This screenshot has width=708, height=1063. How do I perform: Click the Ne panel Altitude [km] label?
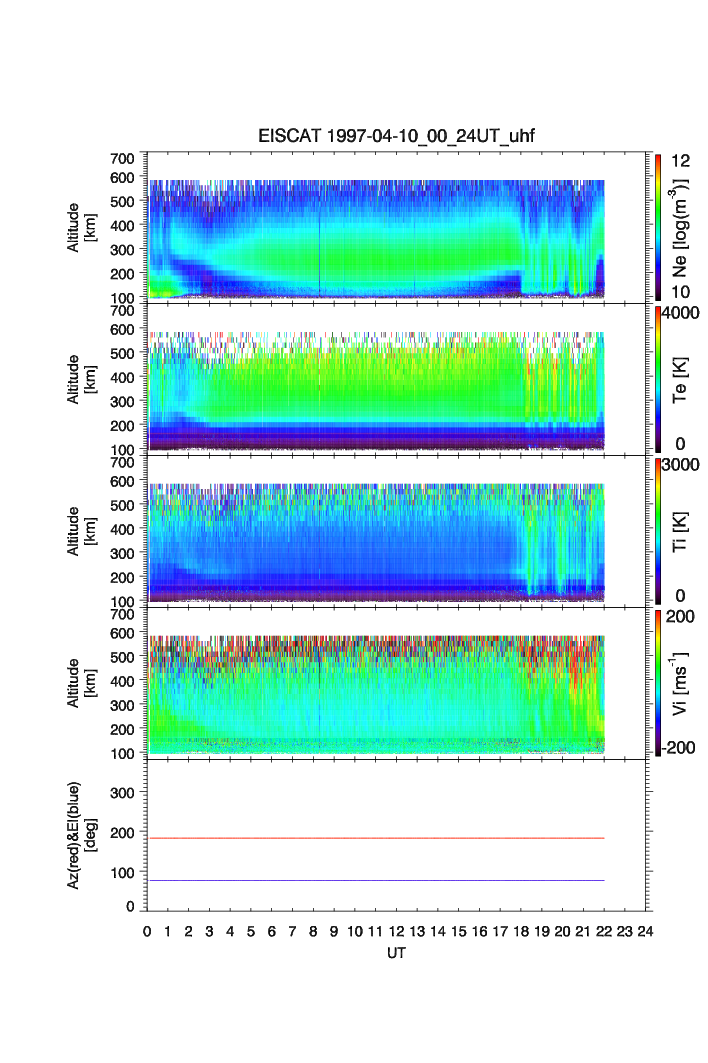pyautogui.click(x=82, y=228)
